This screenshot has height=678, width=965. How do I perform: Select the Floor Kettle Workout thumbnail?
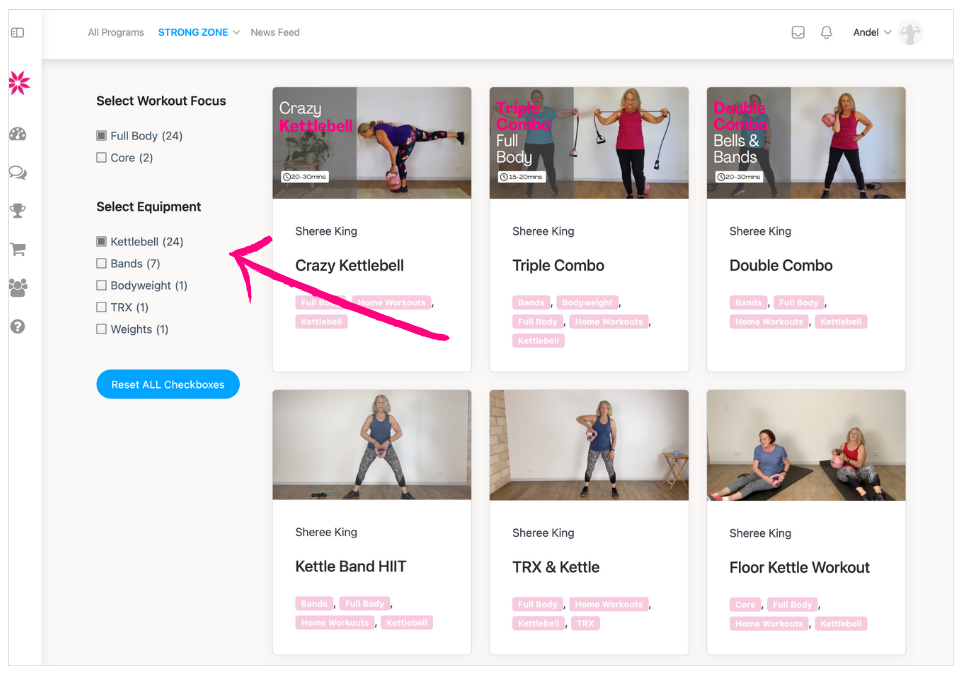pos(805,445)
